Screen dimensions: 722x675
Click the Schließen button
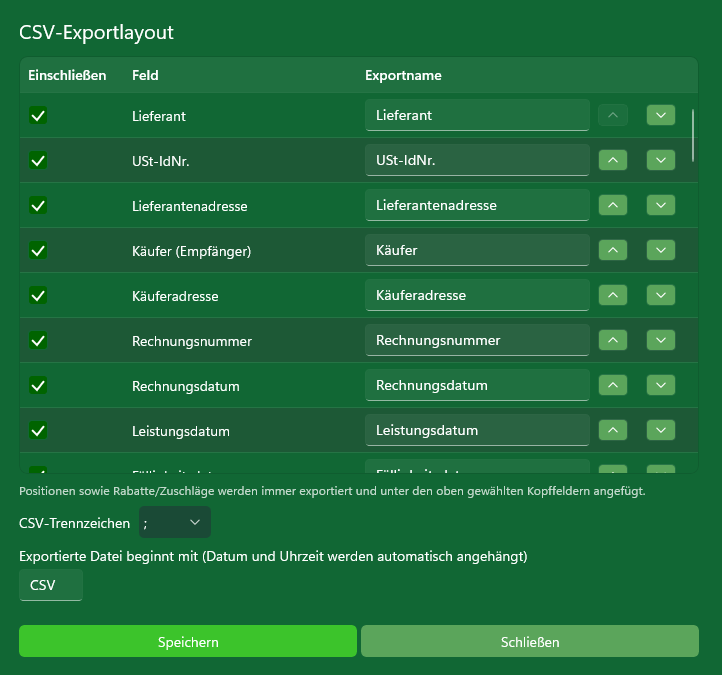click(530, 641)
